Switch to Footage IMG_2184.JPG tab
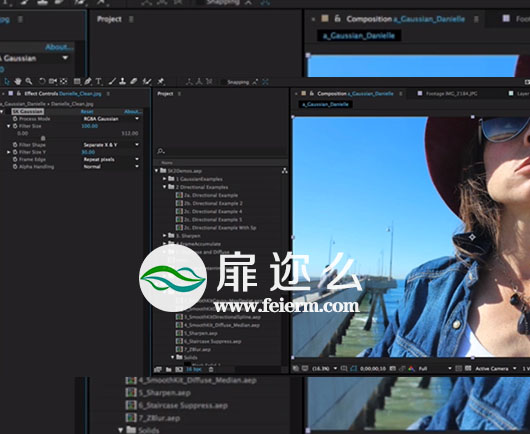This screenshot has width=530, height=434. click(451, 94)
